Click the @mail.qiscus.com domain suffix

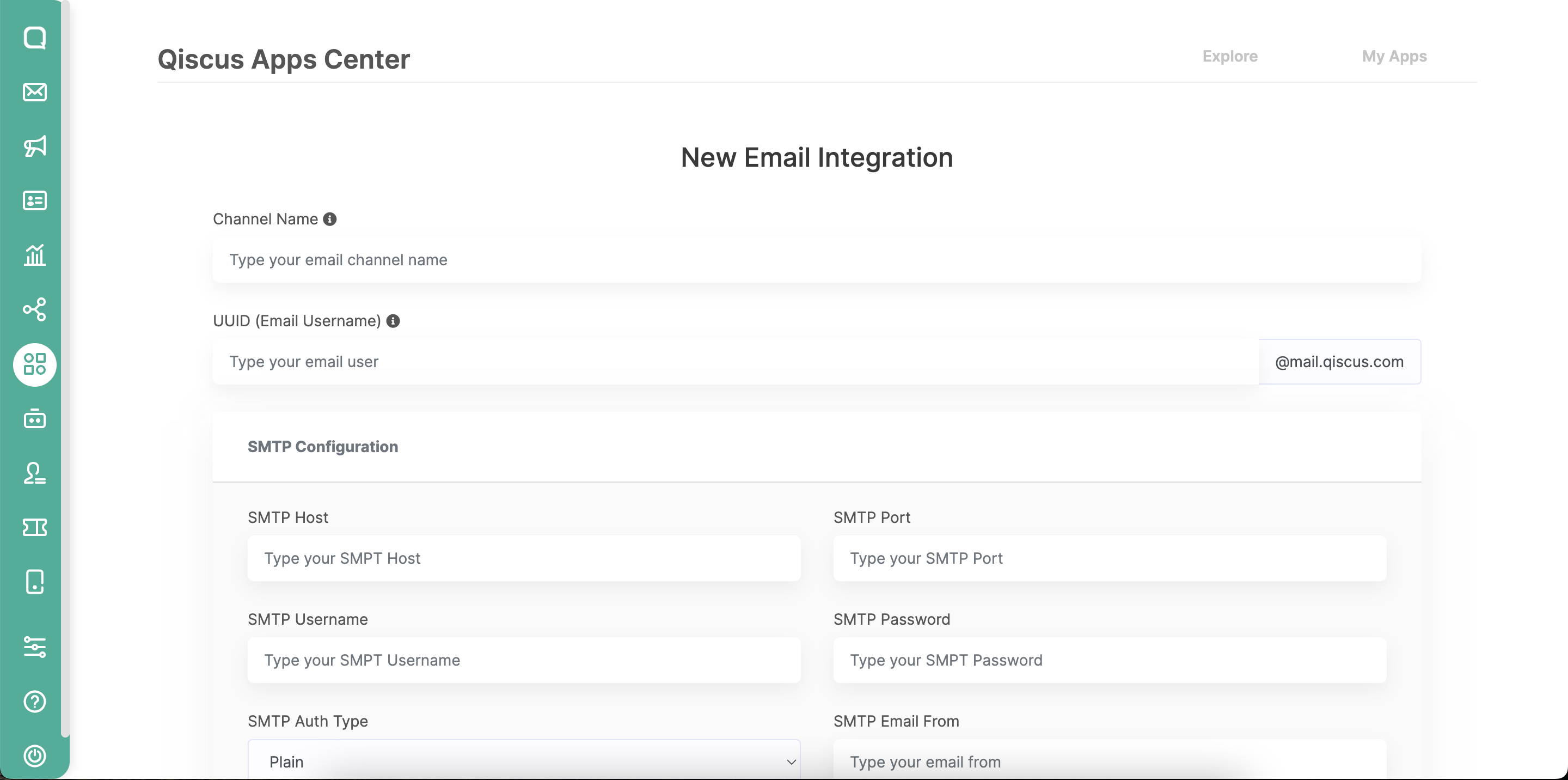click(x=1339, y=362)
